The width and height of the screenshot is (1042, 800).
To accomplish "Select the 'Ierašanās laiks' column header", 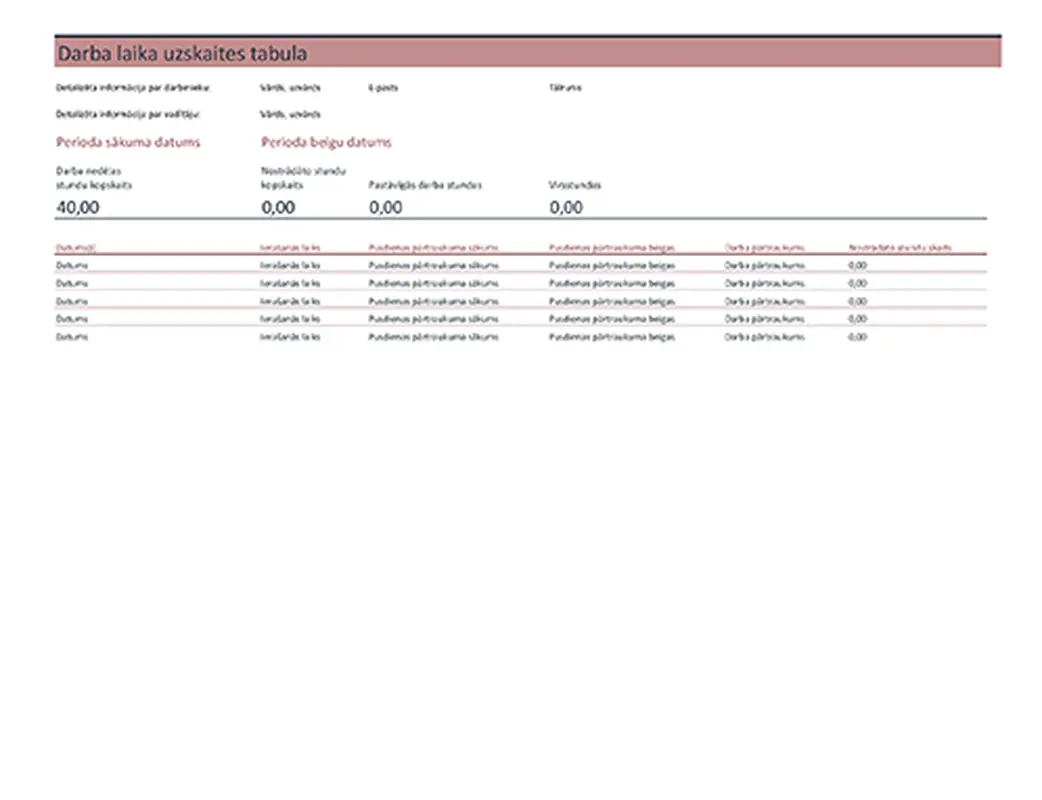I will coord(290,247).
